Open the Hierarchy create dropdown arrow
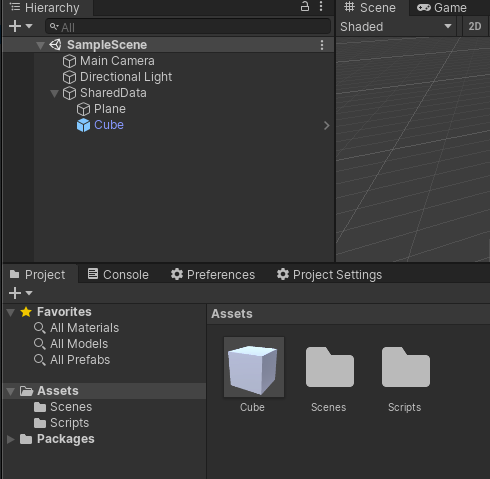The height and width of the screenshot is (479, 490). tap(29, 26)
